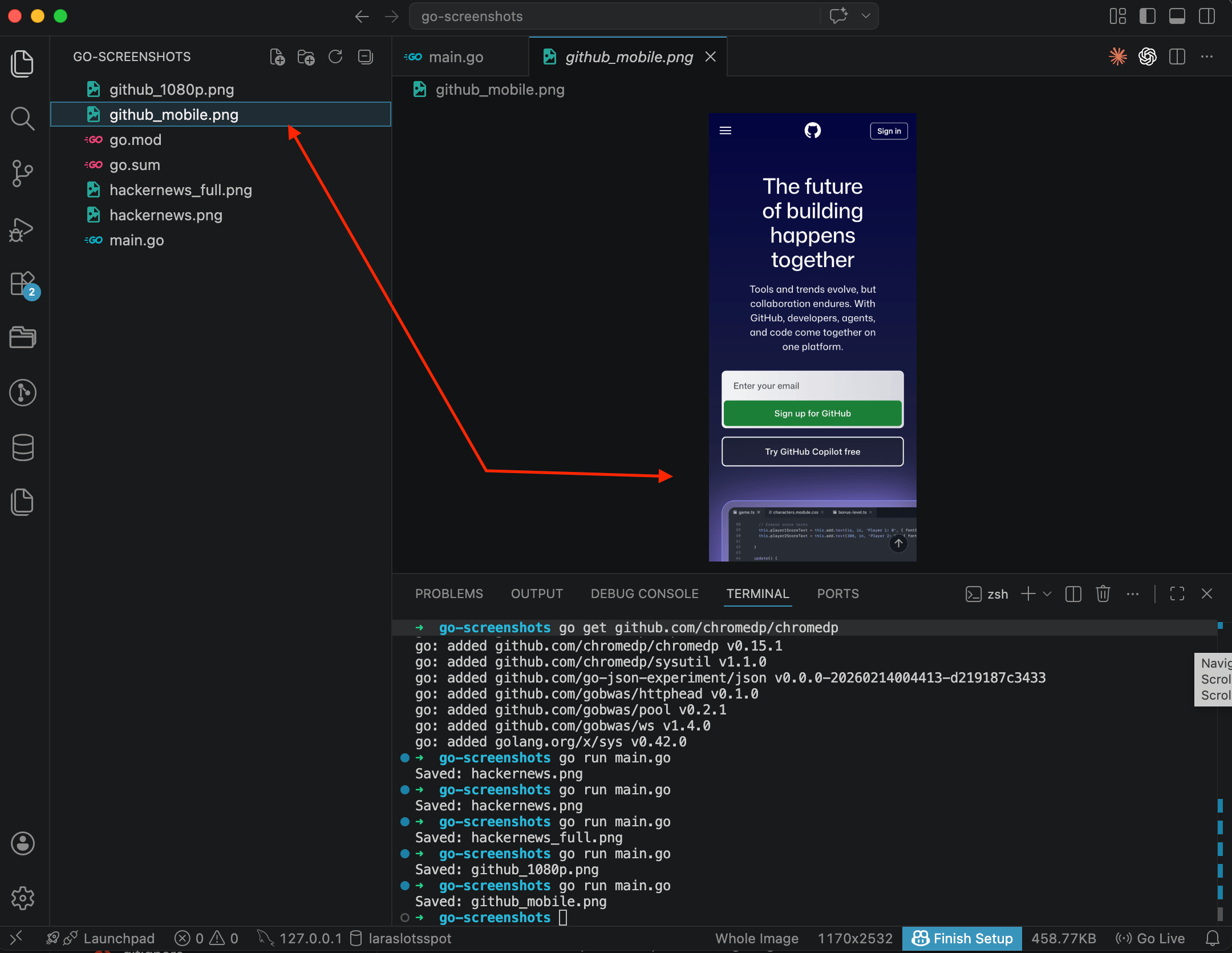Image resolution: width=1232 pixels, height=953 pixels.
Task: Select hackernews_full.png in the Explorer
Action: 180,190
